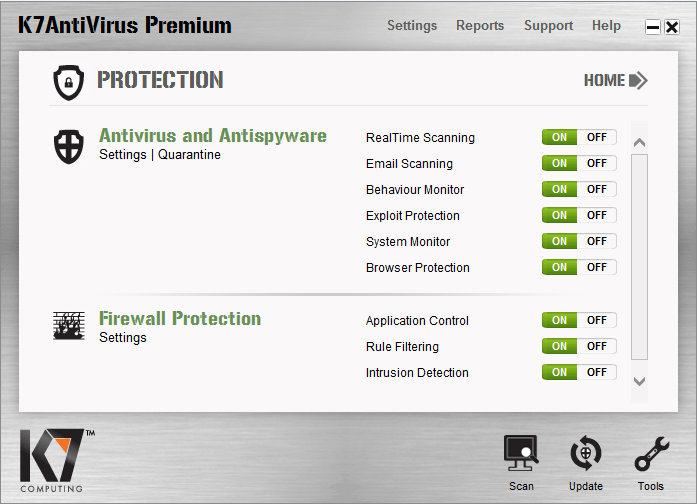The image size is (697, 504).
Task: Click the Protection lock shield icon
Action: pos(68,82)
